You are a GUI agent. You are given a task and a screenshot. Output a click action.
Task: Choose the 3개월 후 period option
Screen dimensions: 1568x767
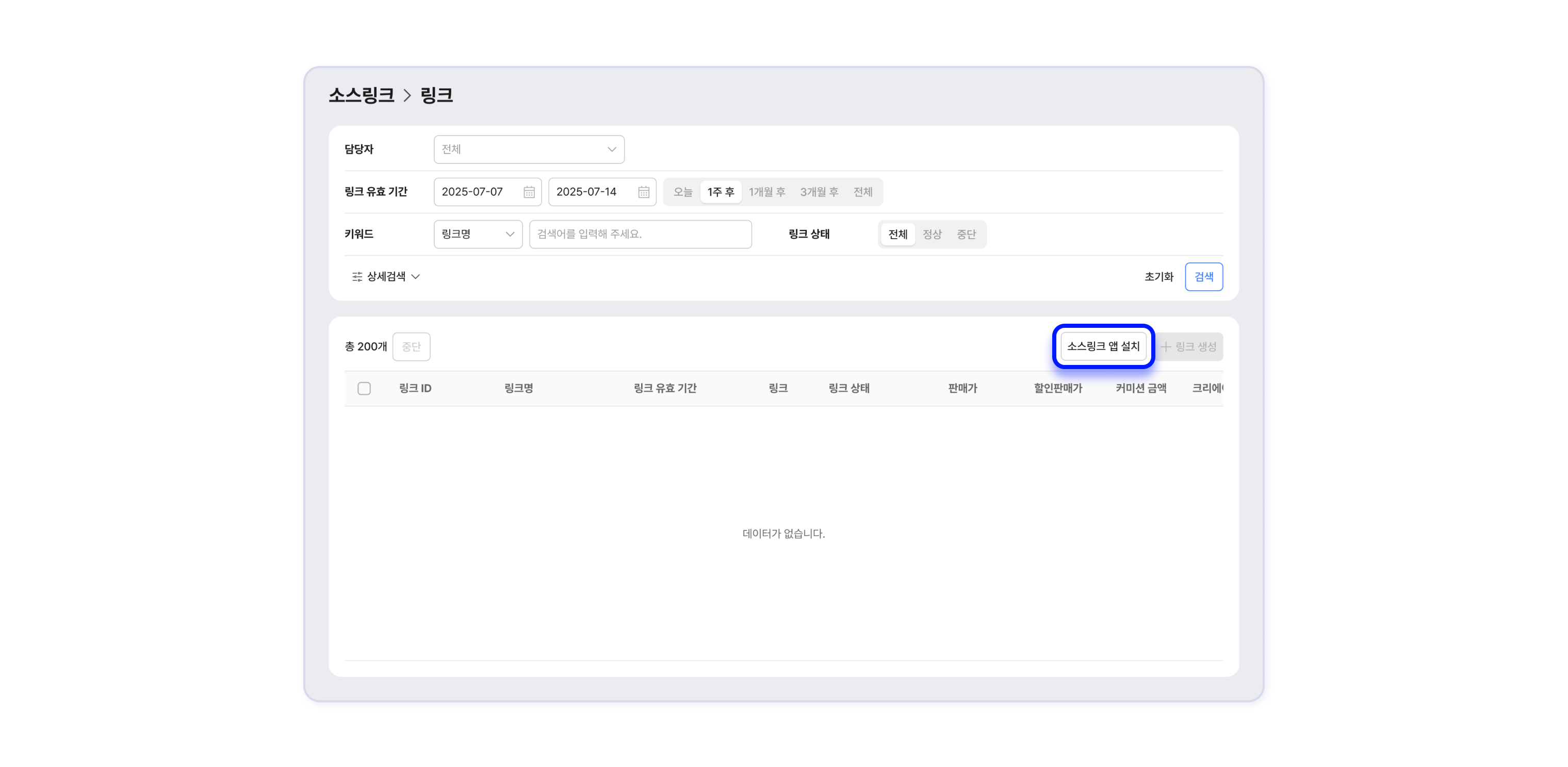pos(819,192)
